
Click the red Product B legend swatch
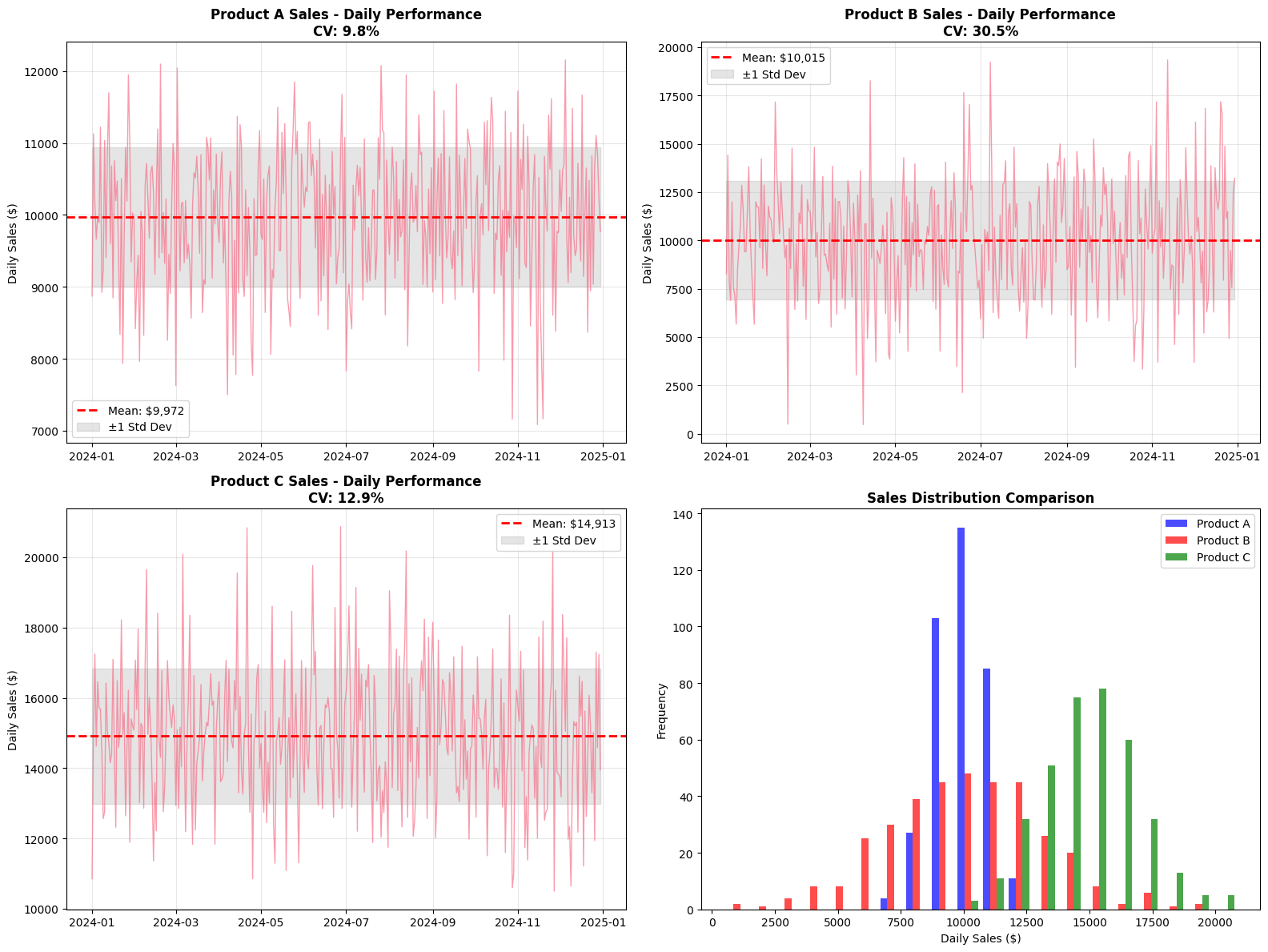pyautogui.click(x=1178, y=540)
